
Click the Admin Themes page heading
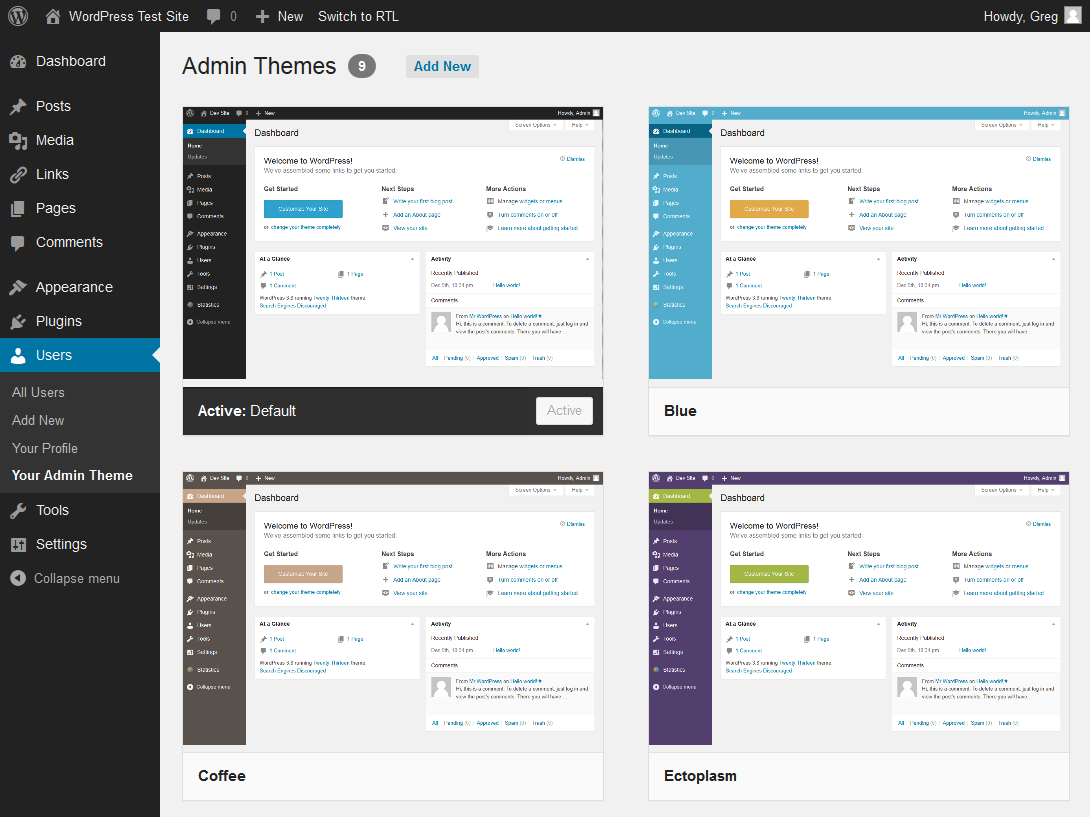pyautogui.click(x=259, y=66)
